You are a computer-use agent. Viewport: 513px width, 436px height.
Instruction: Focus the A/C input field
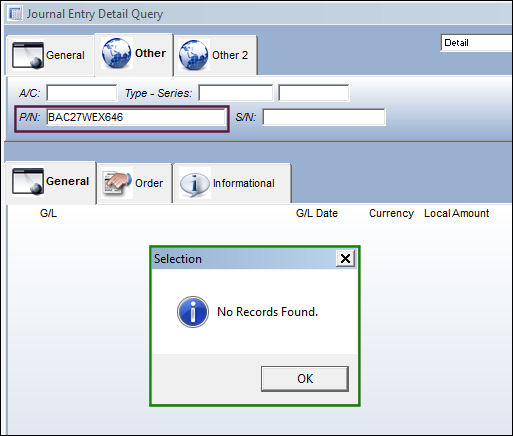pyautogui.click(x=82, y=93)
